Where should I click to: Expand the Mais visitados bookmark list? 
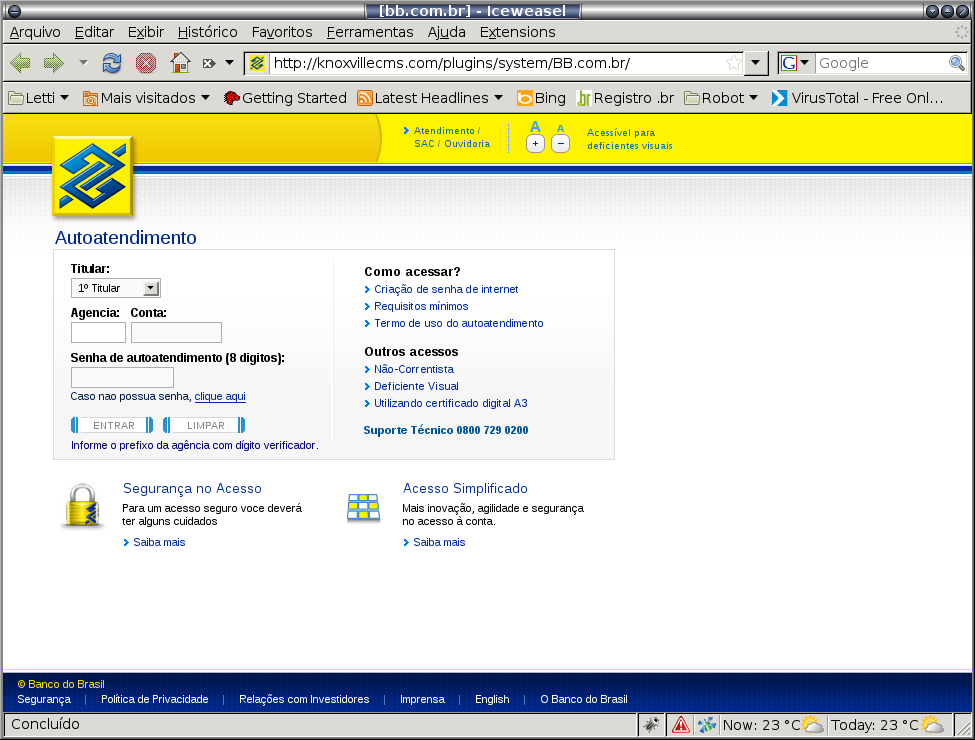click(x=147, y=98)
